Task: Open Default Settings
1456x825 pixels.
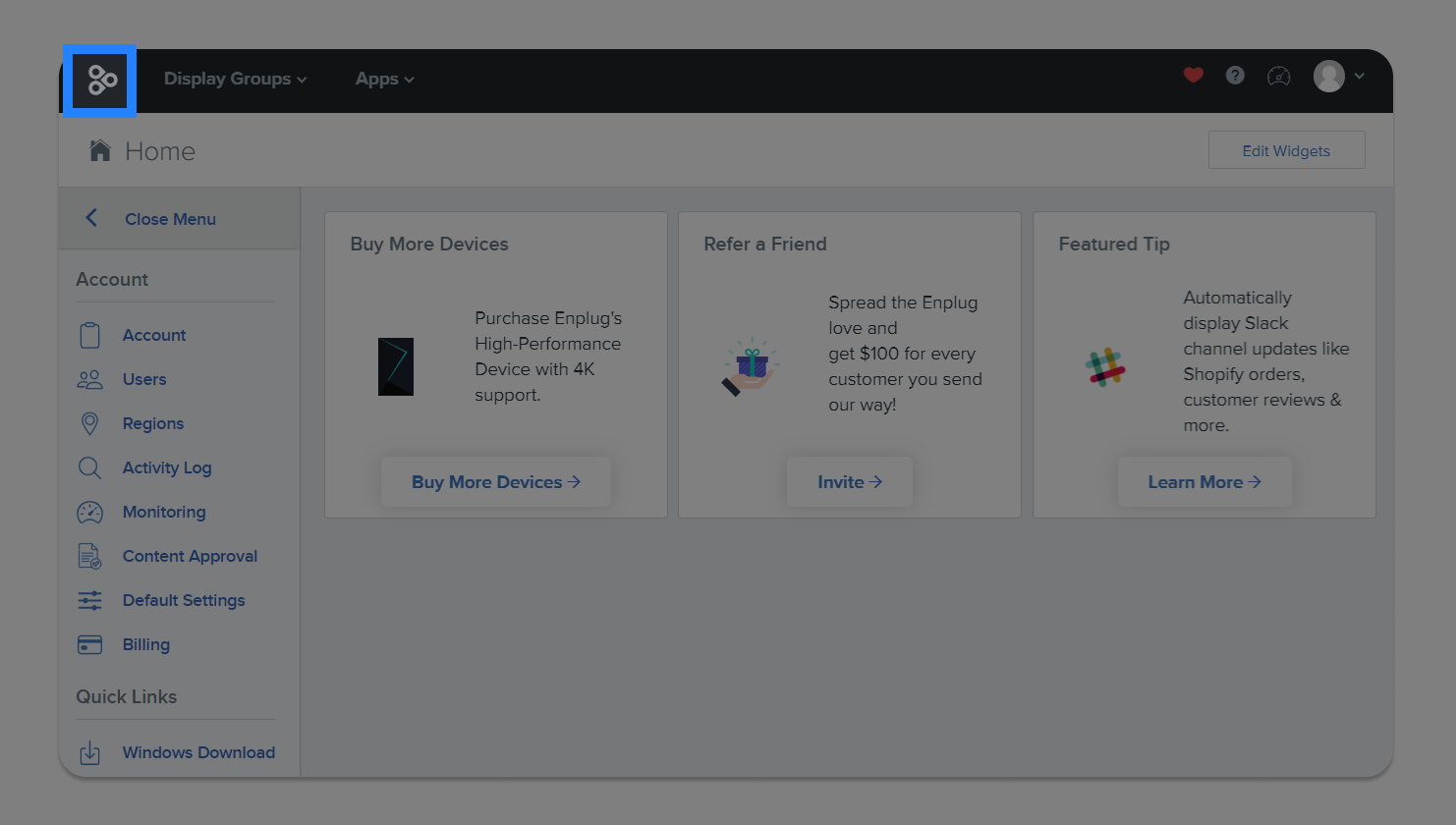Action: pyautogui.click(x=184, y=600)
